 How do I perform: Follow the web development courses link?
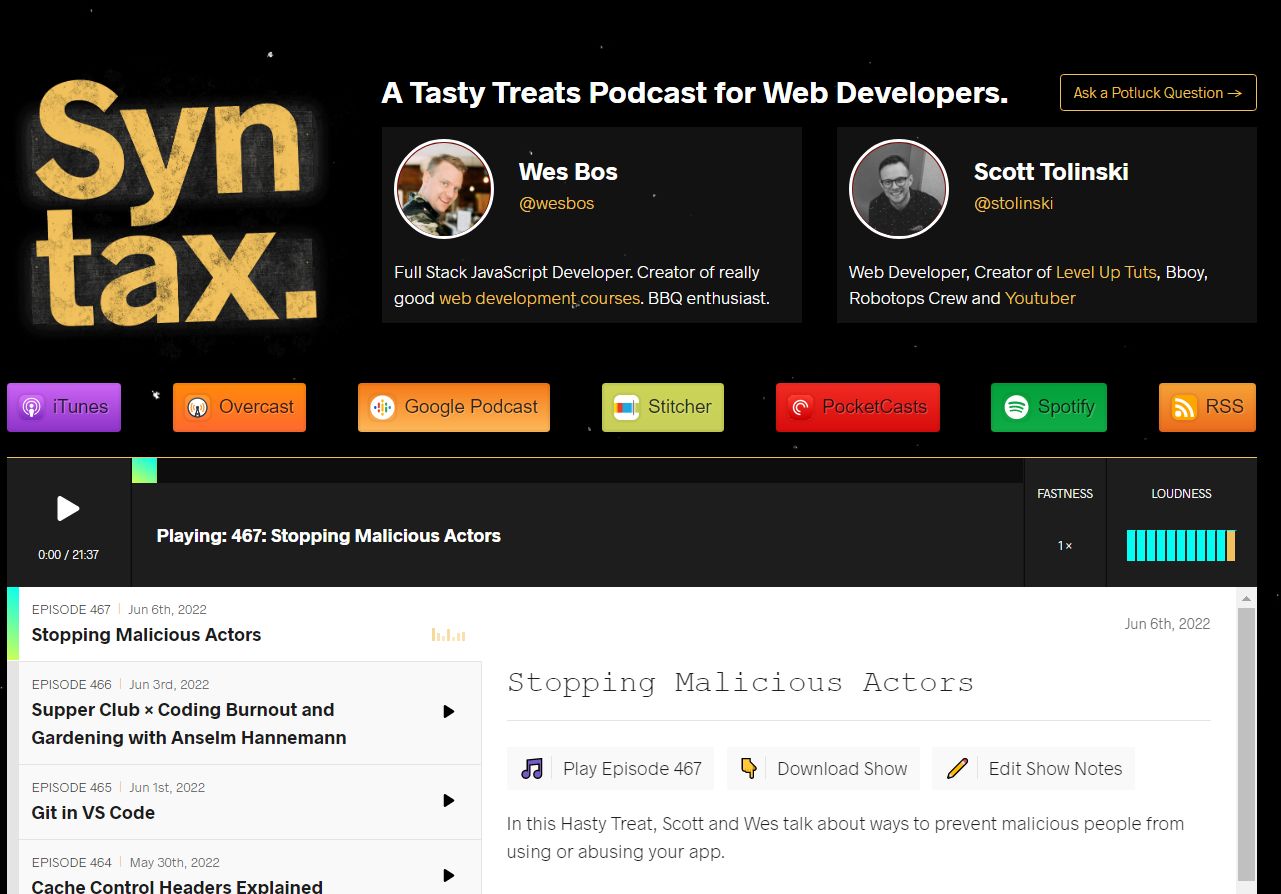(x=539, y=298)
